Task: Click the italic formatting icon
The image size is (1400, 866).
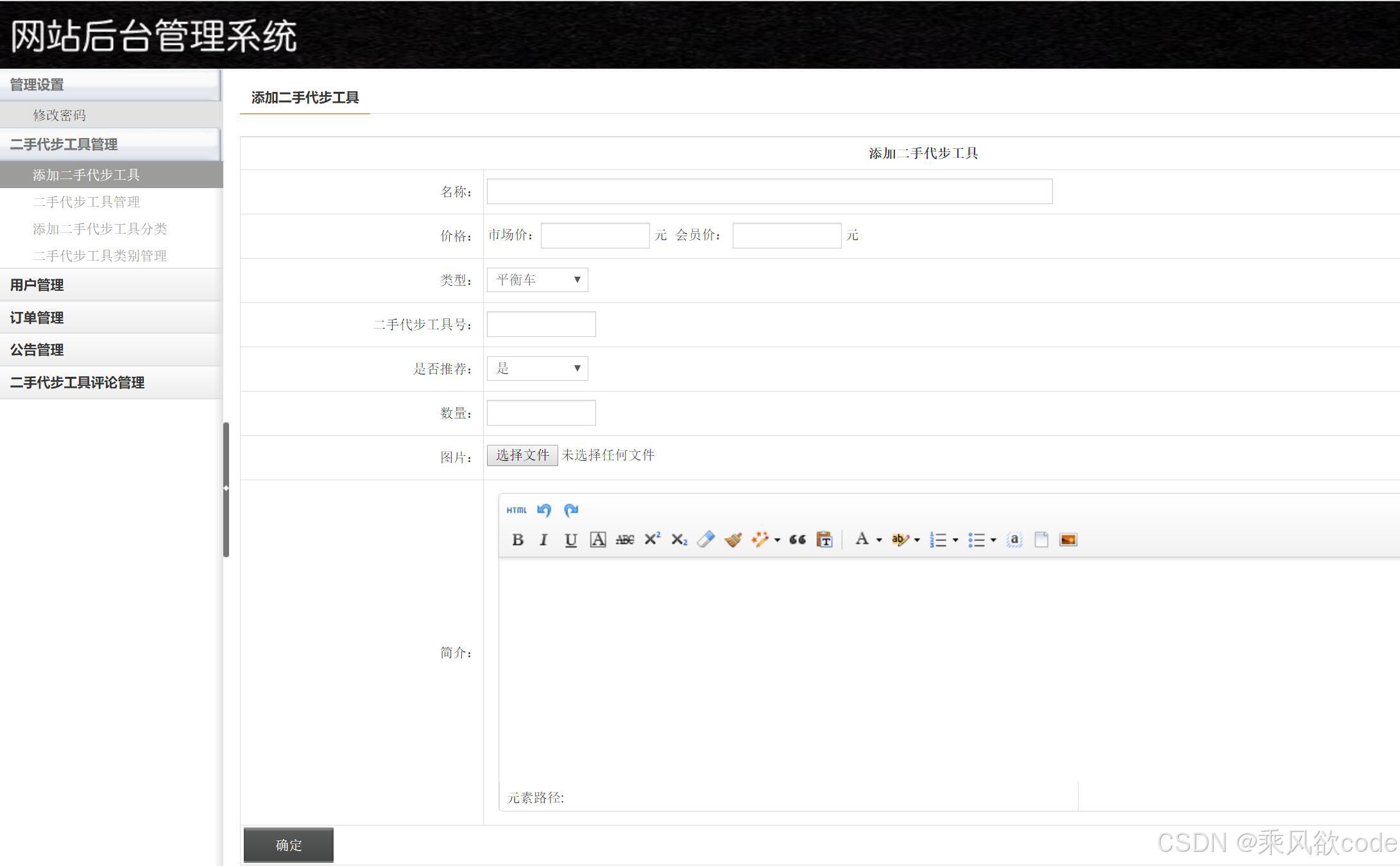Action: (543, 540)
